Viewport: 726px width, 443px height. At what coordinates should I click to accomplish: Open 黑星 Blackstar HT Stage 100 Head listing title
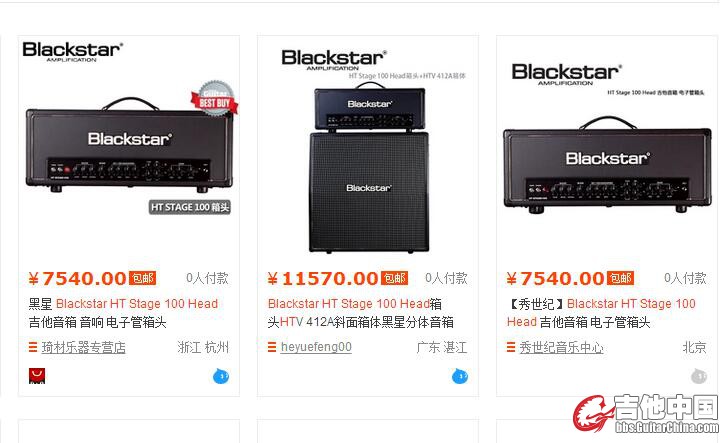pos(123,313)
